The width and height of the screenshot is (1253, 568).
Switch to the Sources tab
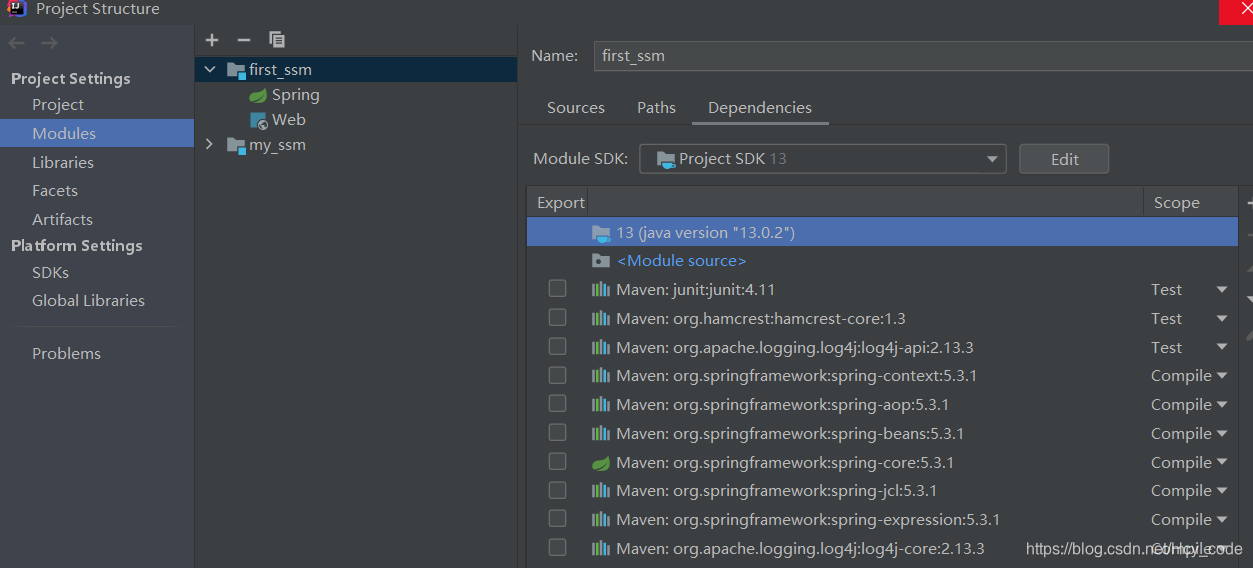click(x=576, y=108)
